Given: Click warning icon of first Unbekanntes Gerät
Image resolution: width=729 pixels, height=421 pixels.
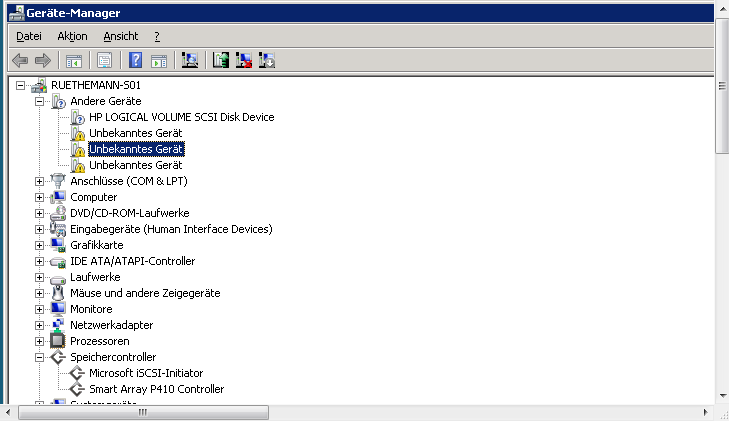Looking at the screenshot, I should (x=77, y=133).
